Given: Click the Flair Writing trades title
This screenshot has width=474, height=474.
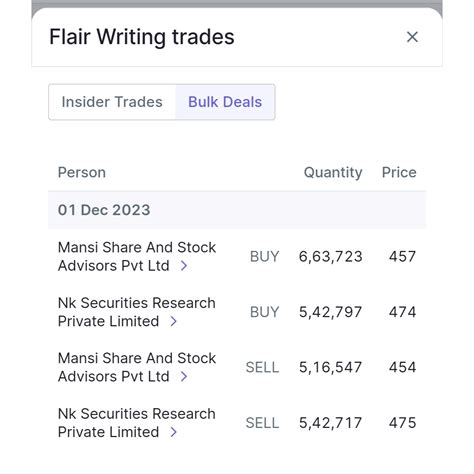Looking at the screenshot, I should click(142, 37).
